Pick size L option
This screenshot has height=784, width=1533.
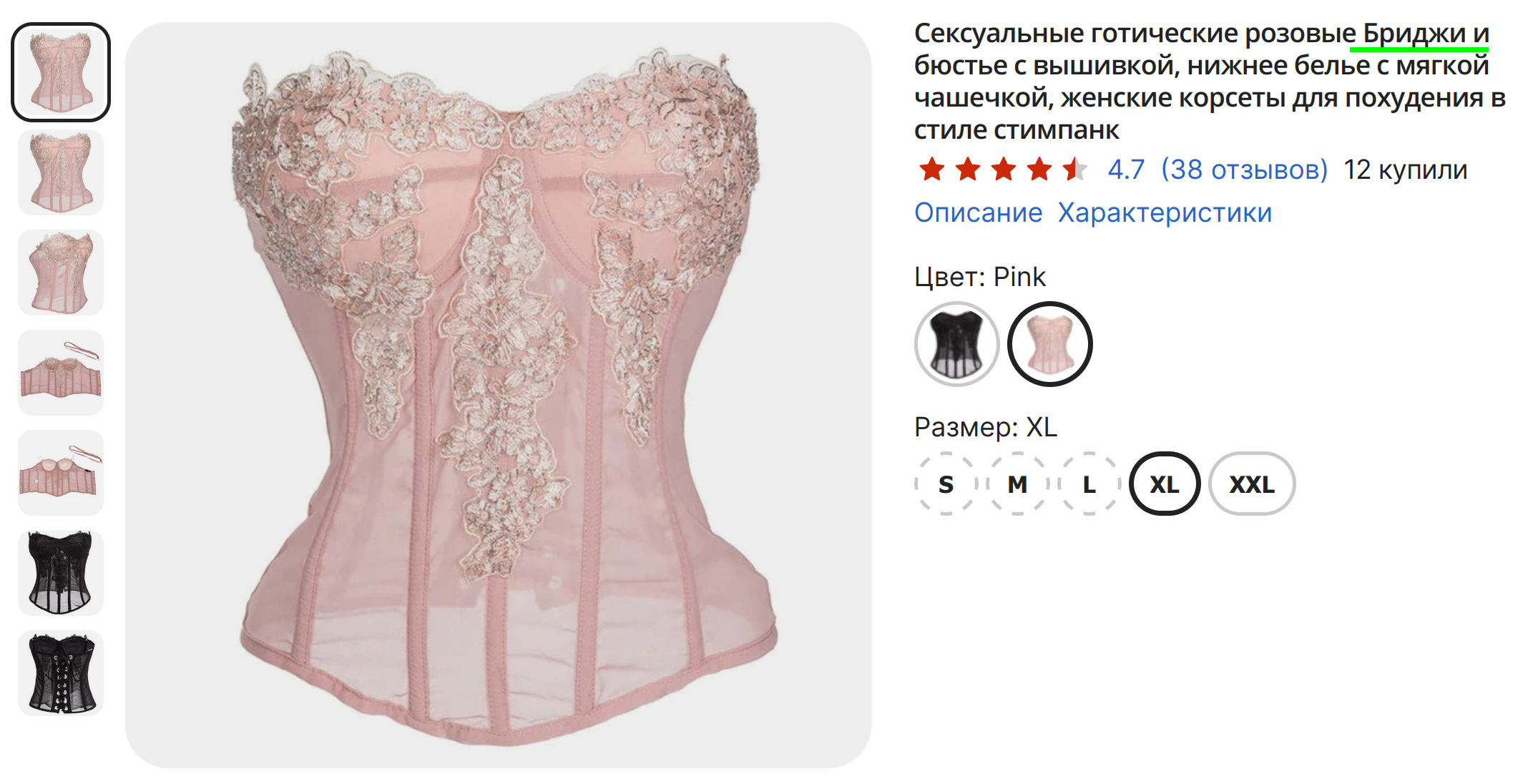(x=1089, y=484)
